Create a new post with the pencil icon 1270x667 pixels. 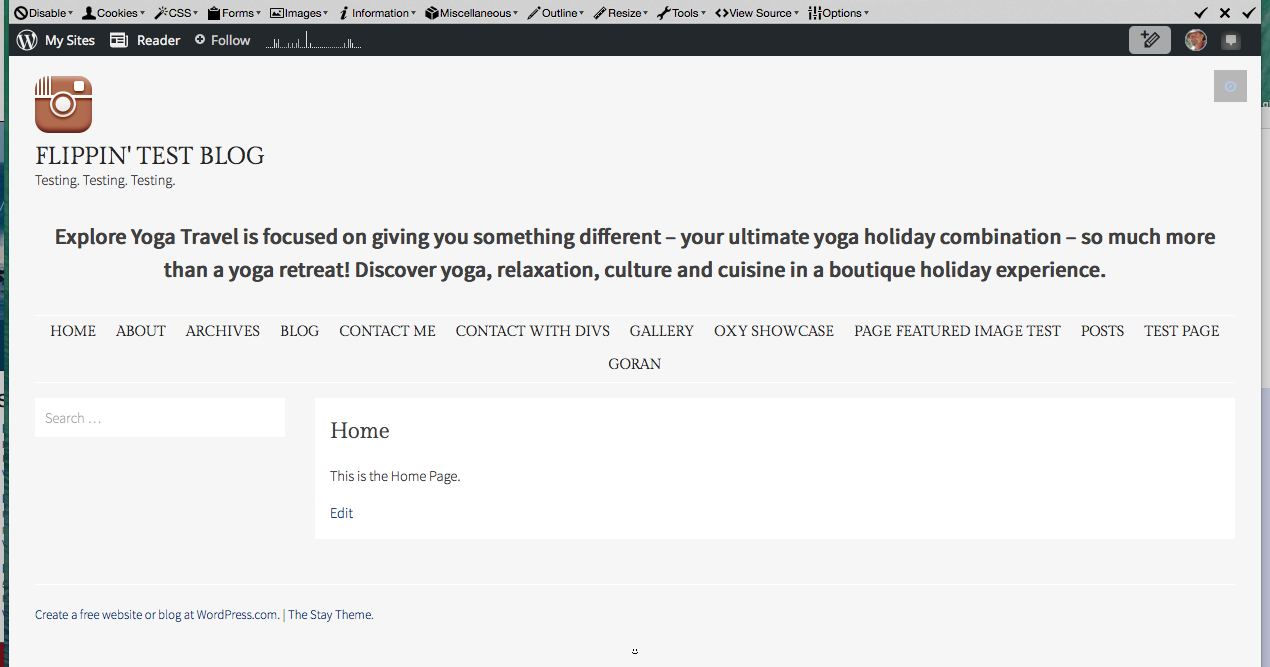tap(1149, 40)
